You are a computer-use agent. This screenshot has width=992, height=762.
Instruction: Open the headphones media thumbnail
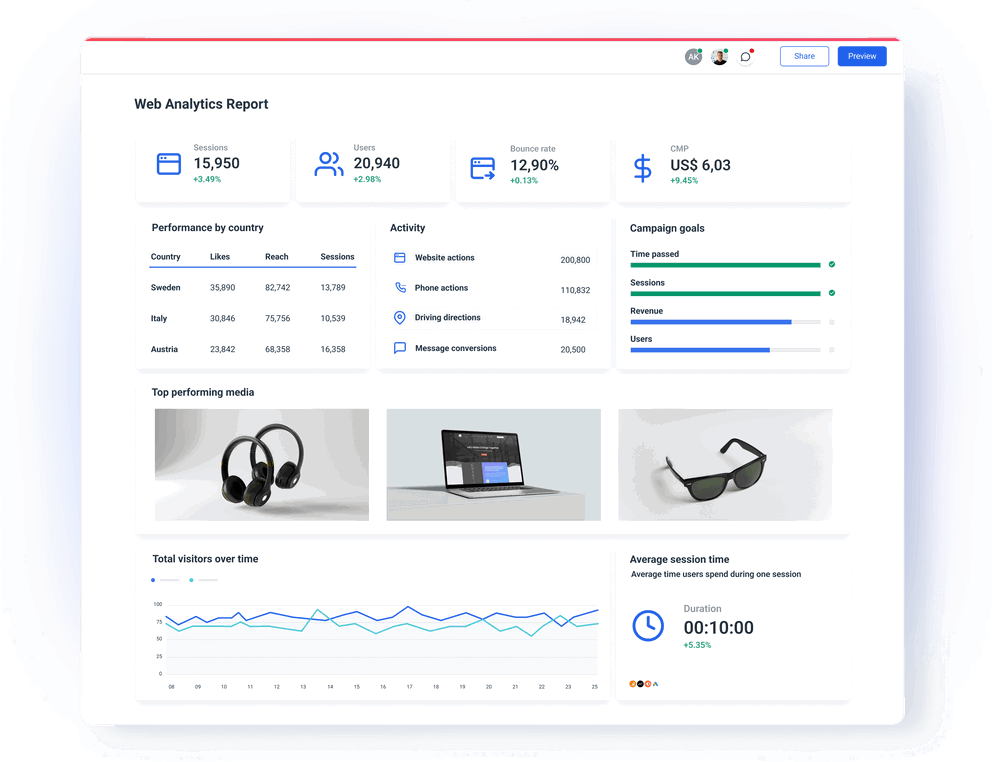click(x=261, y=464)
